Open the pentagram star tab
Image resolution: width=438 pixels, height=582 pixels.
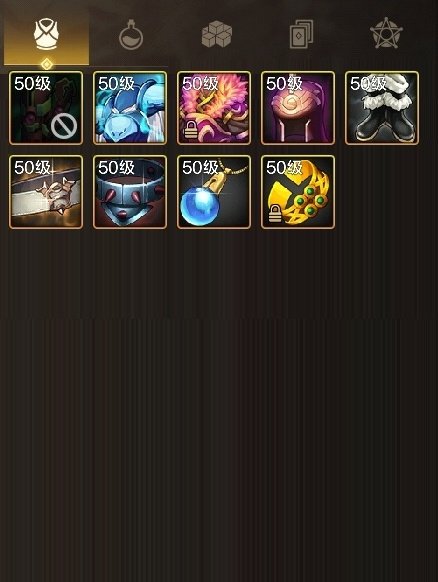(x=386, y=33)
